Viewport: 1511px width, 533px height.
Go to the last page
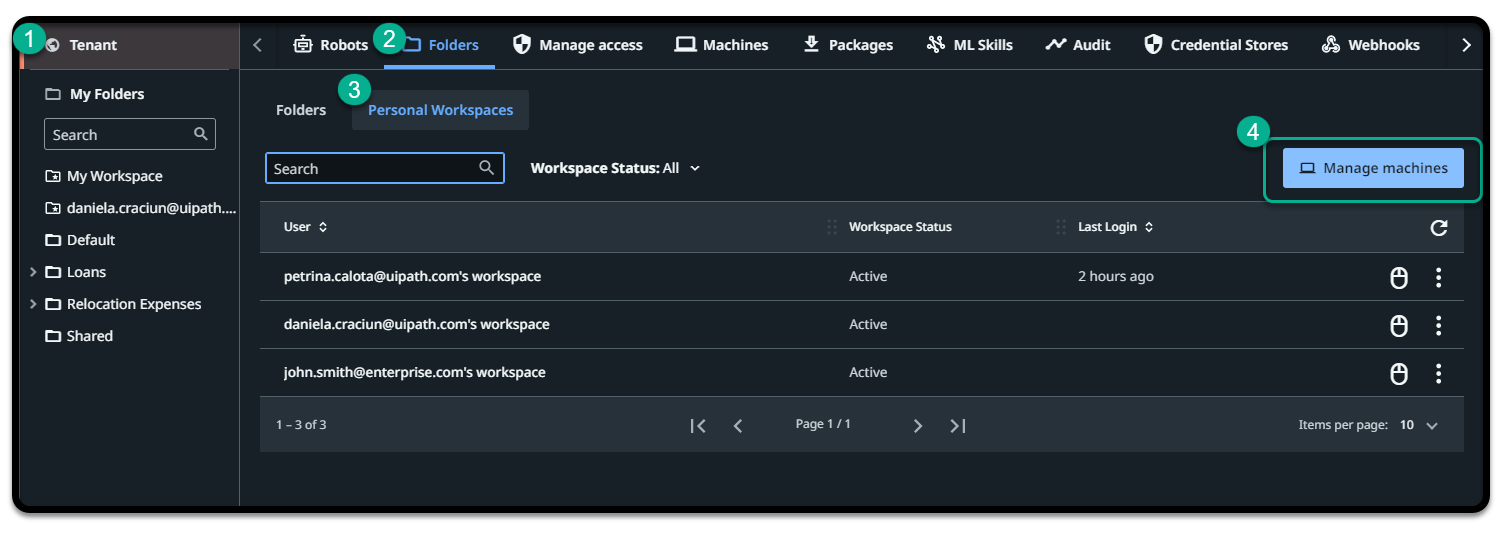pos(958,426)
